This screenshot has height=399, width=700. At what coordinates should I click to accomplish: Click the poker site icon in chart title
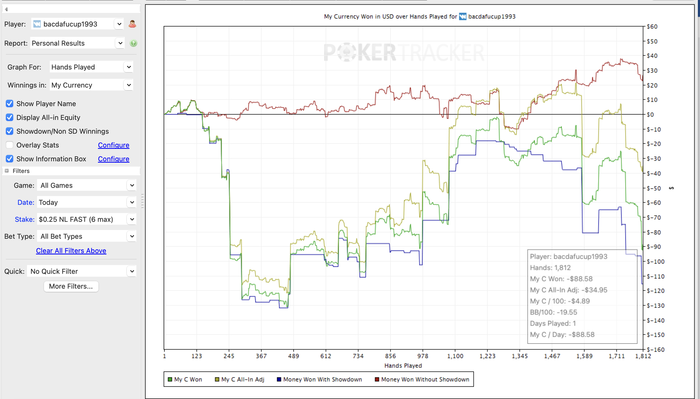[x=462, y=17]
